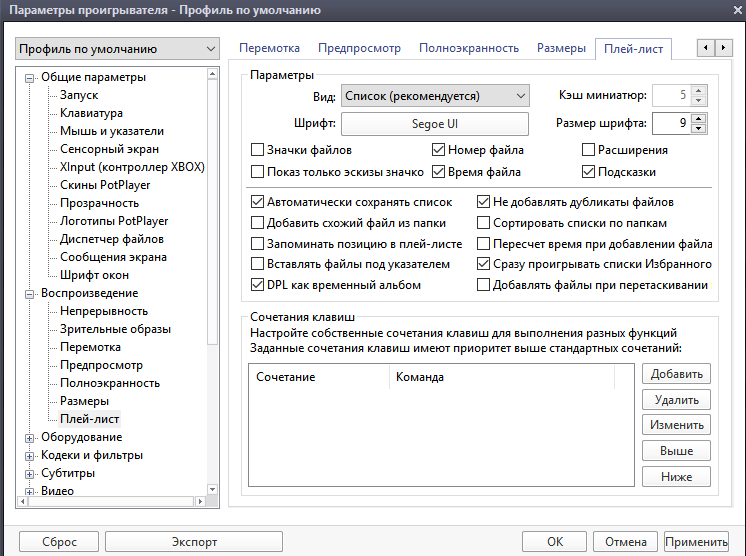Increase font size with the up arrow

(698, 118)
